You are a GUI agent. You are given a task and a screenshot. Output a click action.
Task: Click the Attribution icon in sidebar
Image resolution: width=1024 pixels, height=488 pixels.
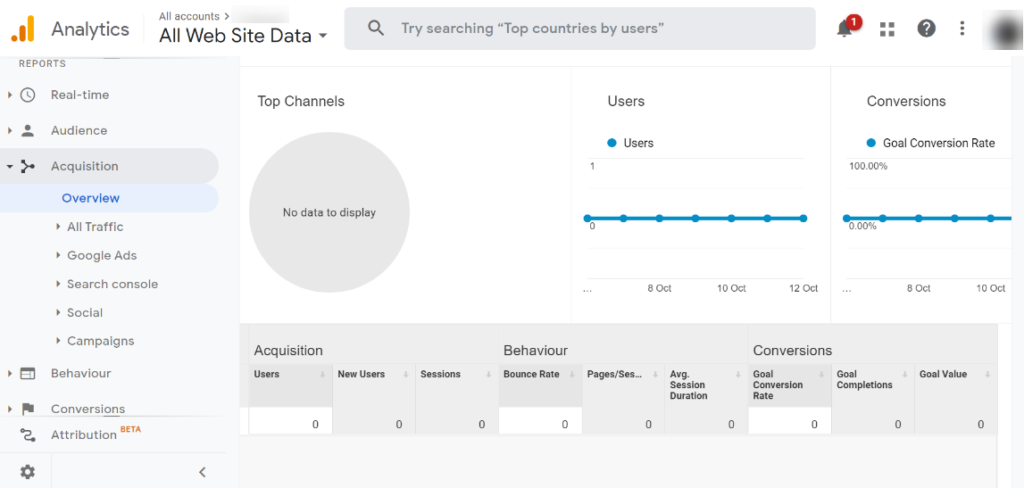tap(28, 435)
